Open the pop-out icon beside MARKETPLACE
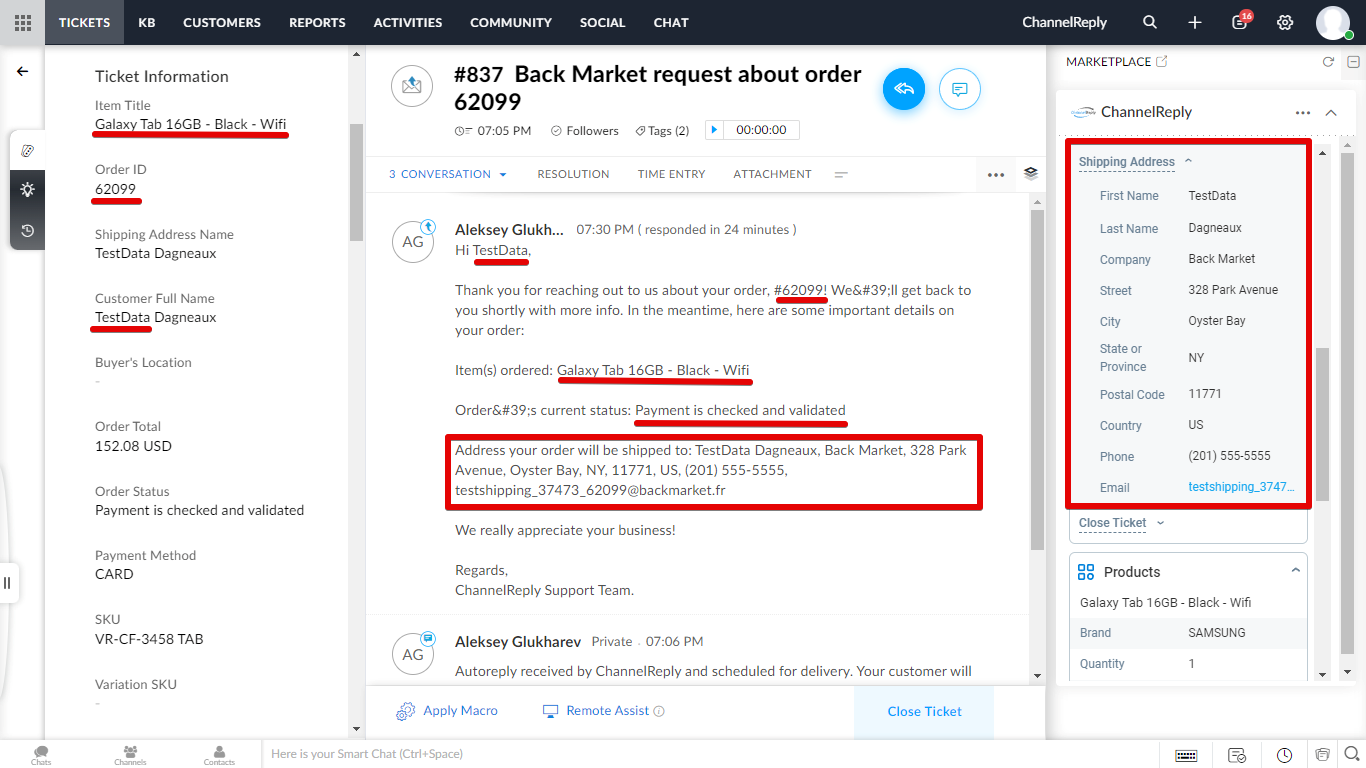Viewport: 1366px width, 768px height. click(1161, 62)
